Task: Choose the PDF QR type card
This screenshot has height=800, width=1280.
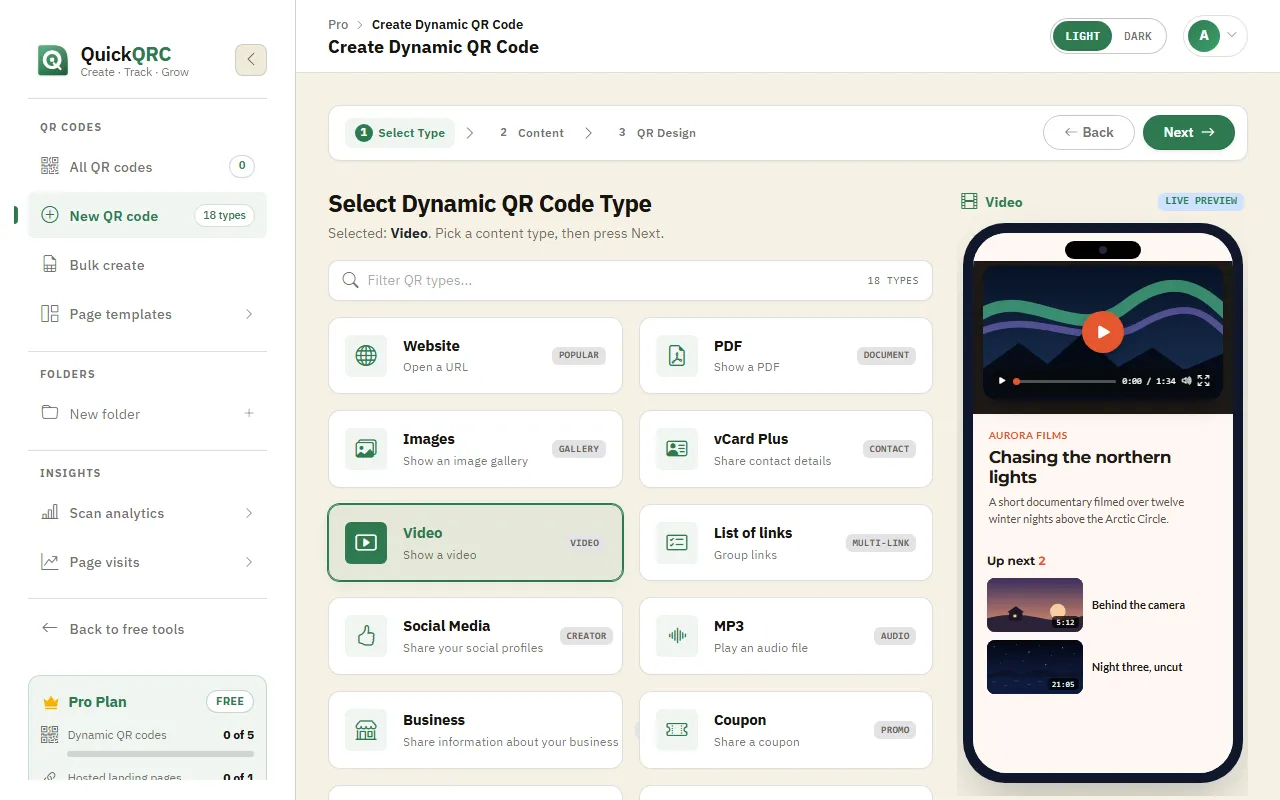Action: tap(786, 355)
